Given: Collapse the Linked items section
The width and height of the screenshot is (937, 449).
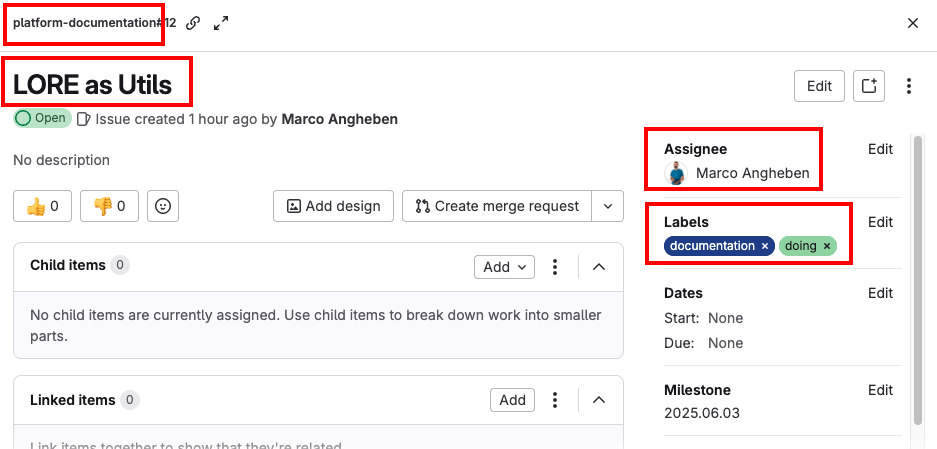Looking at the screenshot, I should (x=599, y=400).
